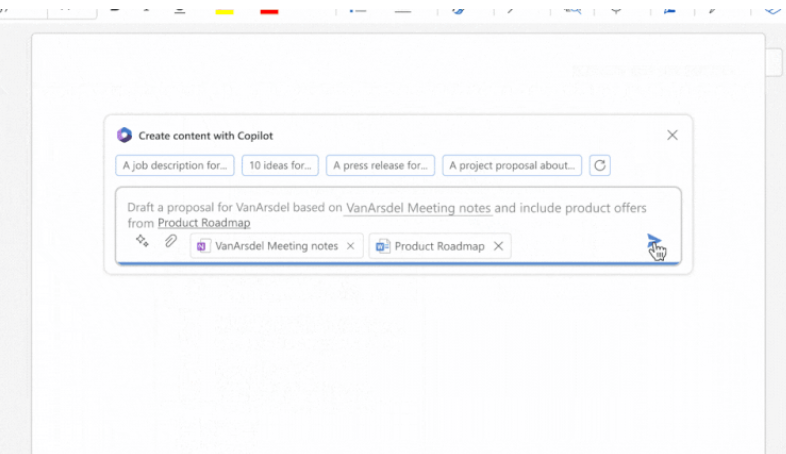The height and width of the screenshot is (454, 786).
Task: Remove the Product Roadmap attachment
Action: click(498, 246)
